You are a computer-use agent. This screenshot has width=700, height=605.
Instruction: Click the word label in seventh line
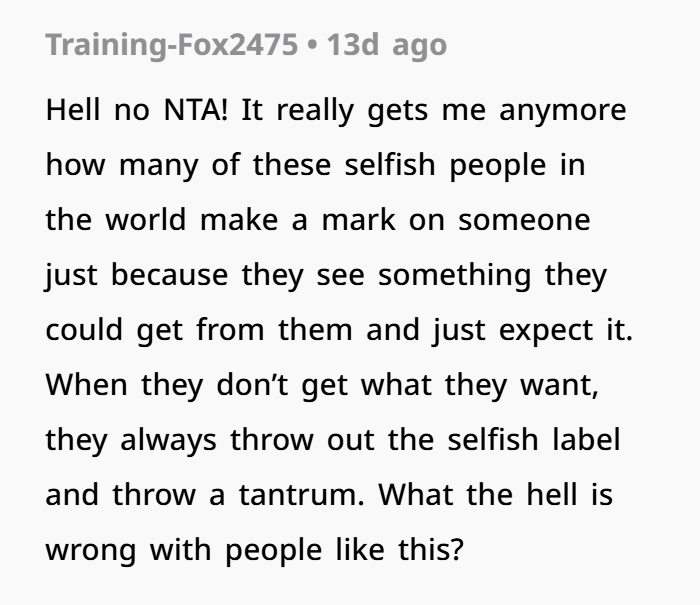(586, 439)
